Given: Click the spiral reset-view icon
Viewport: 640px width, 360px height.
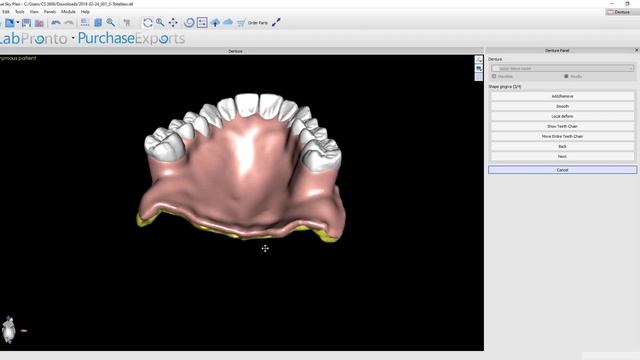Looking at the screenshot, I should point(189,23).
